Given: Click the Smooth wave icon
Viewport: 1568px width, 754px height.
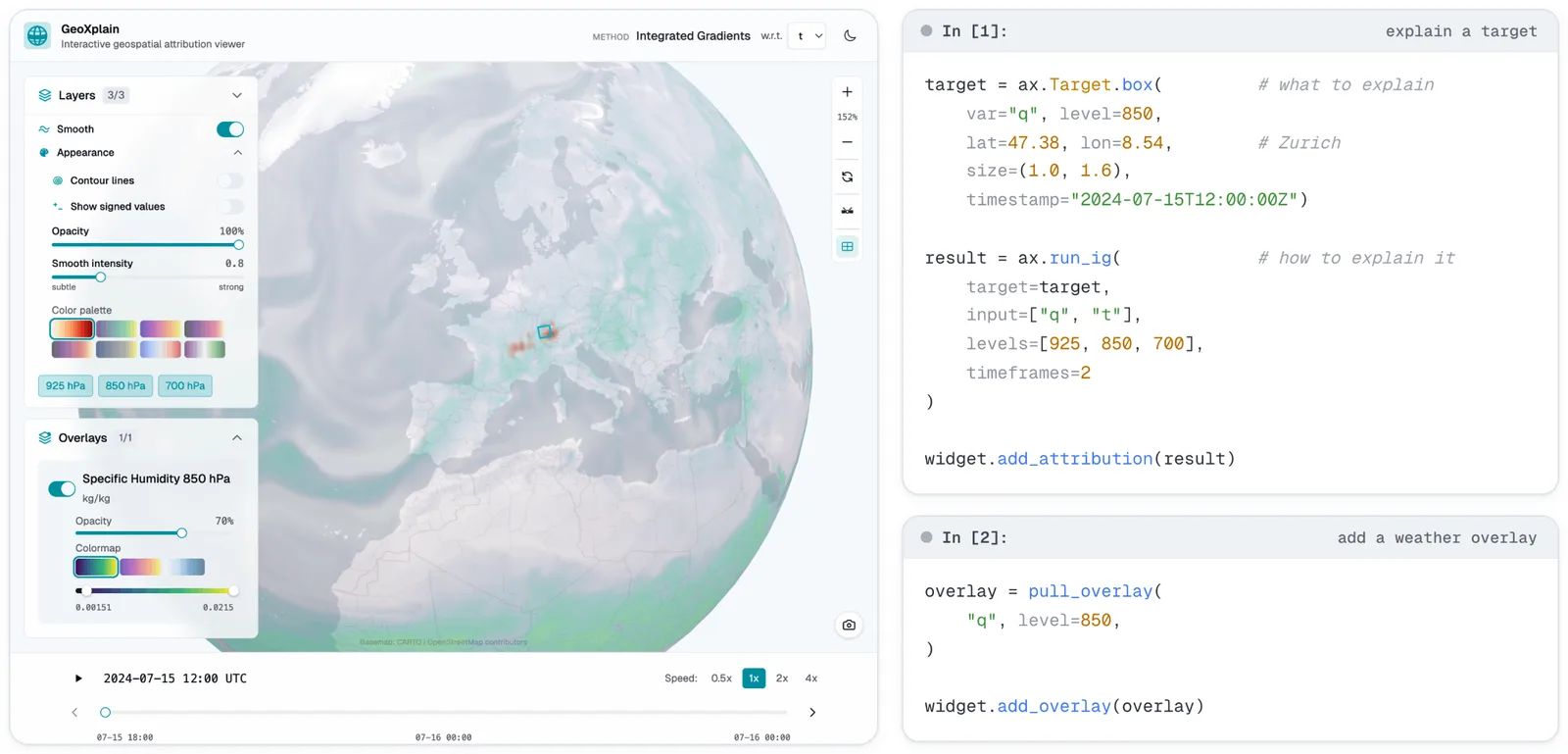Looking at the screenshot, I should (x=44, y=129).
